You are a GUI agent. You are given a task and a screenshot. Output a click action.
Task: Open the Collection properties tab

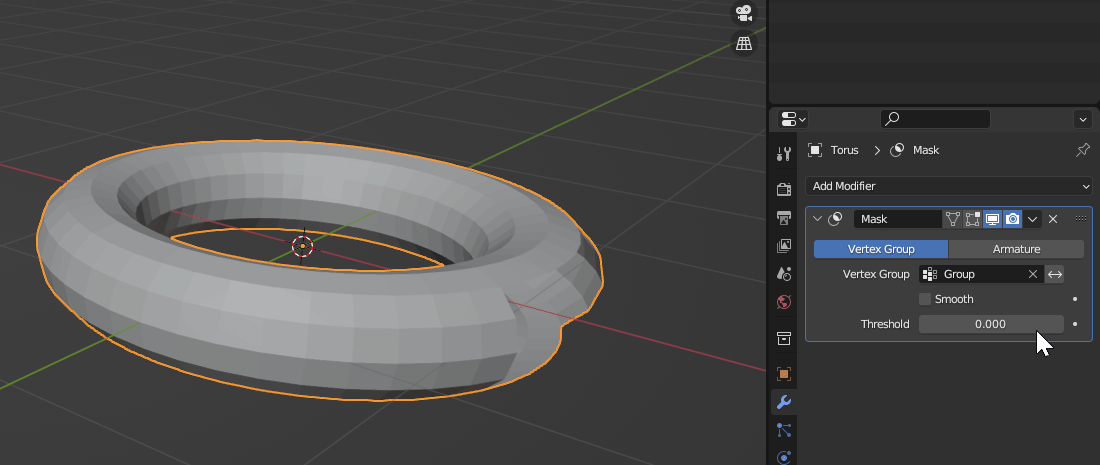[x=784, y=339]
